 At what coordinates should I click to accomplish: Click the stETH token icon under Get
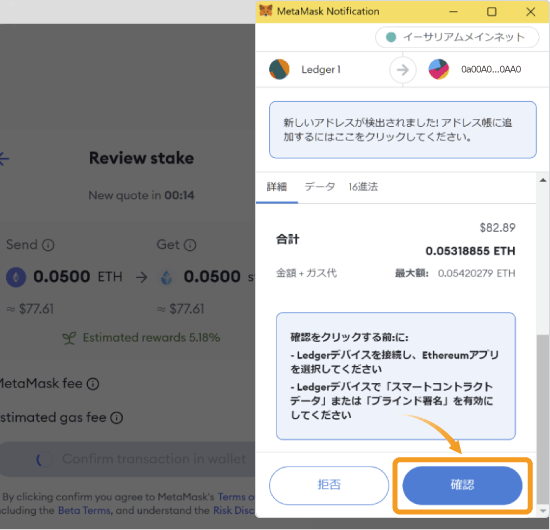click(167, 277)
